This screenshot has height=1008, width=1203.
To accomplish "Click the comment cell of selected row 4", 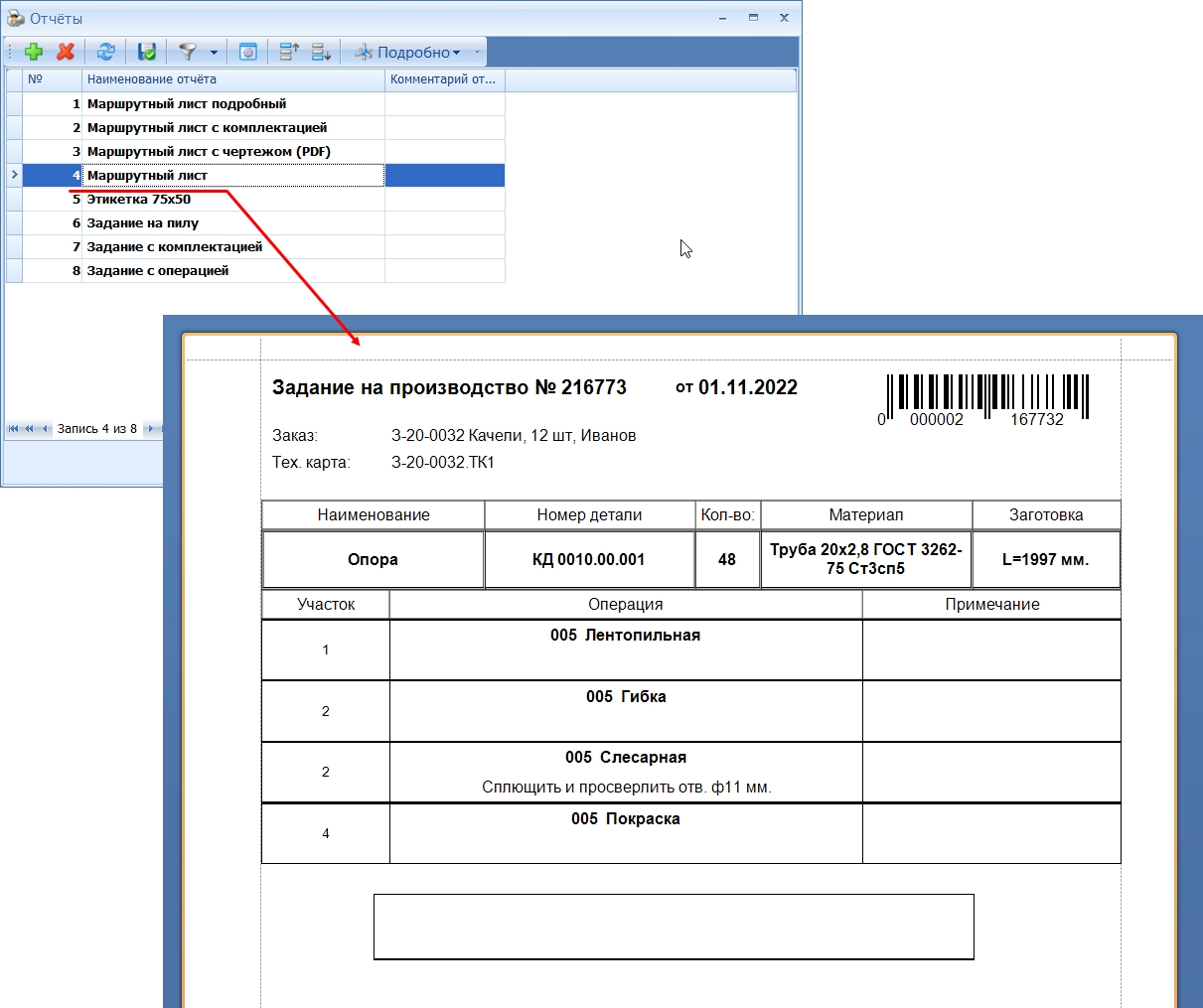I will 445,175.
